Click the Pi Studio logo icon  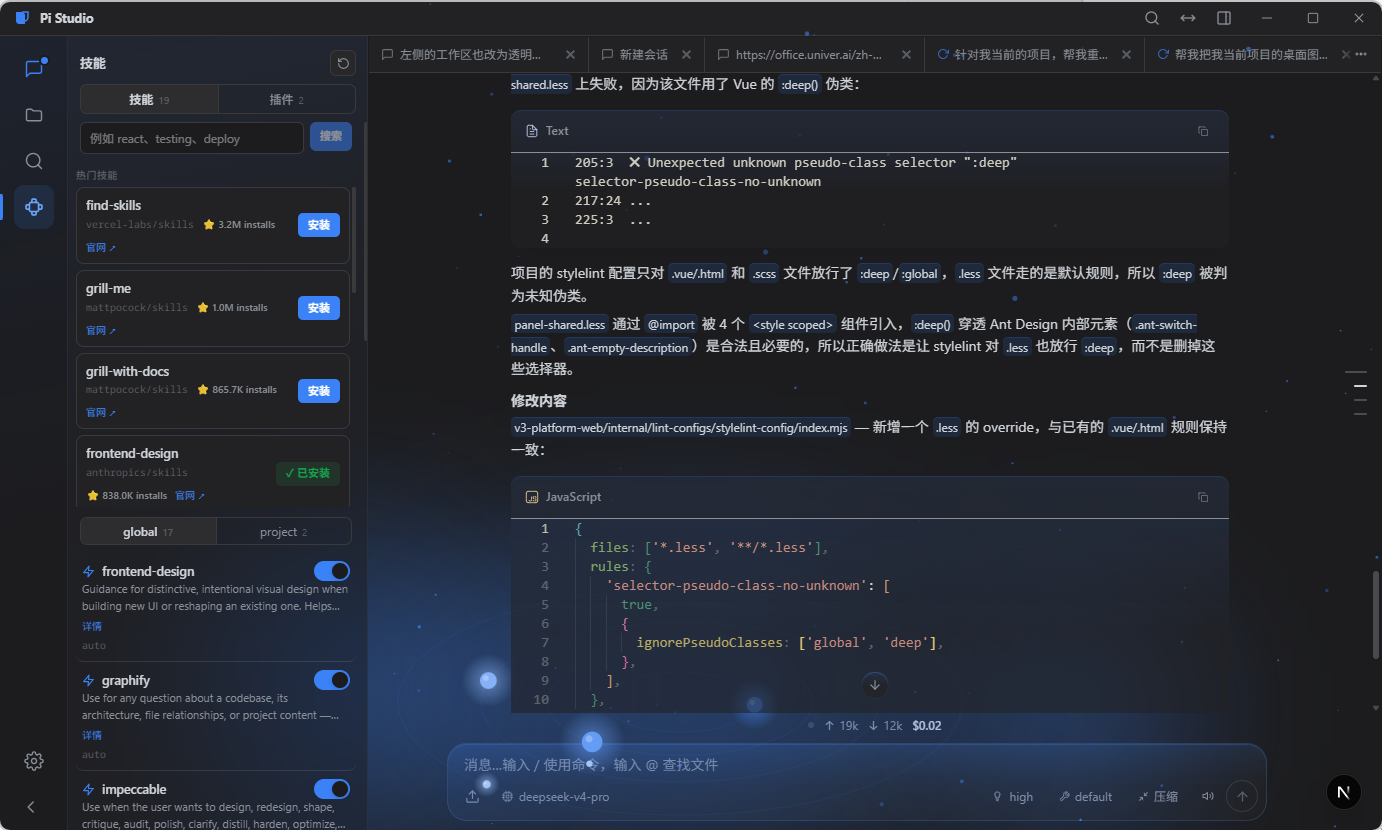[x=22, y=18]
